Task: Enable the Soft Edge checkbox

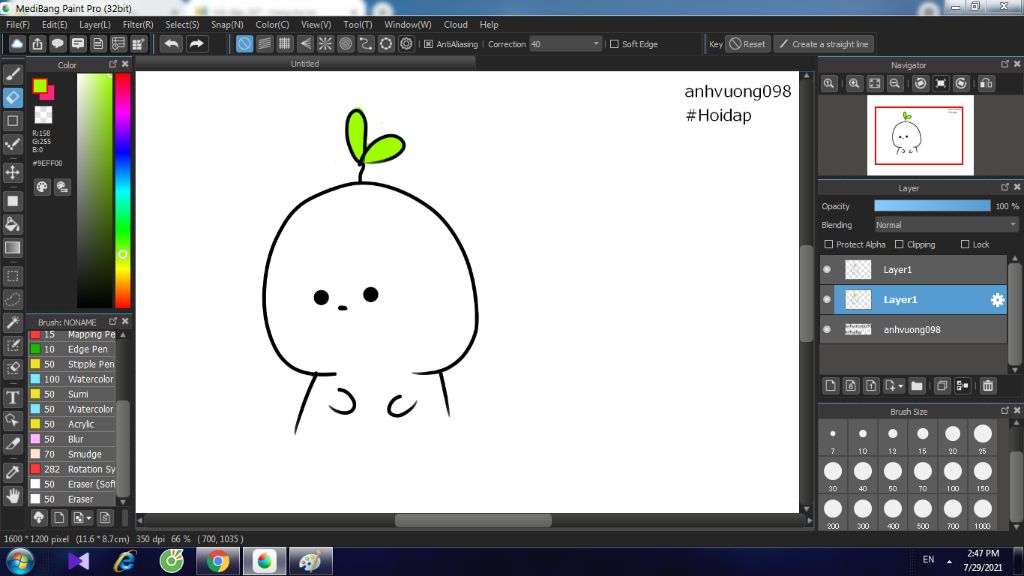Action: pos(614,44)
